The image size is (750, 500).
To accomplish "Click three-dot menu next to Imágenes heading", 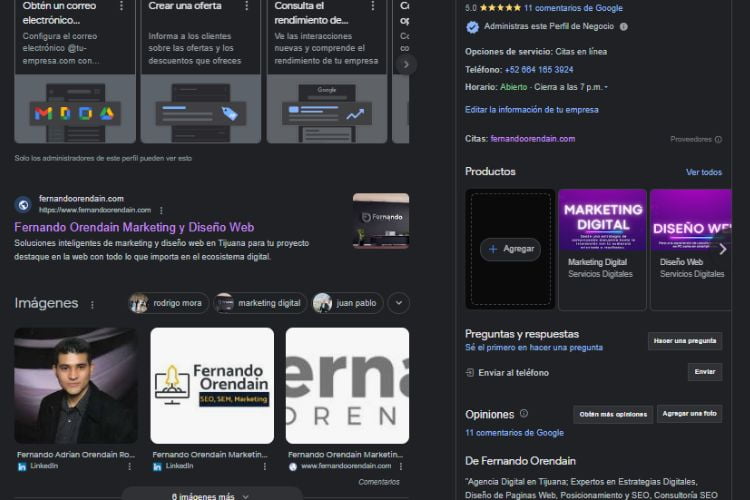I will click(93, 304).
